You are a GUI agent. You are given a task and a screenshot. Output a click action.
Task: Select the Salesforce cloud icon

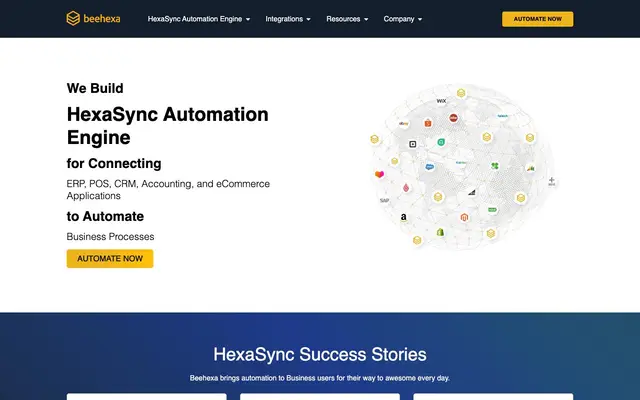[429, 167]
